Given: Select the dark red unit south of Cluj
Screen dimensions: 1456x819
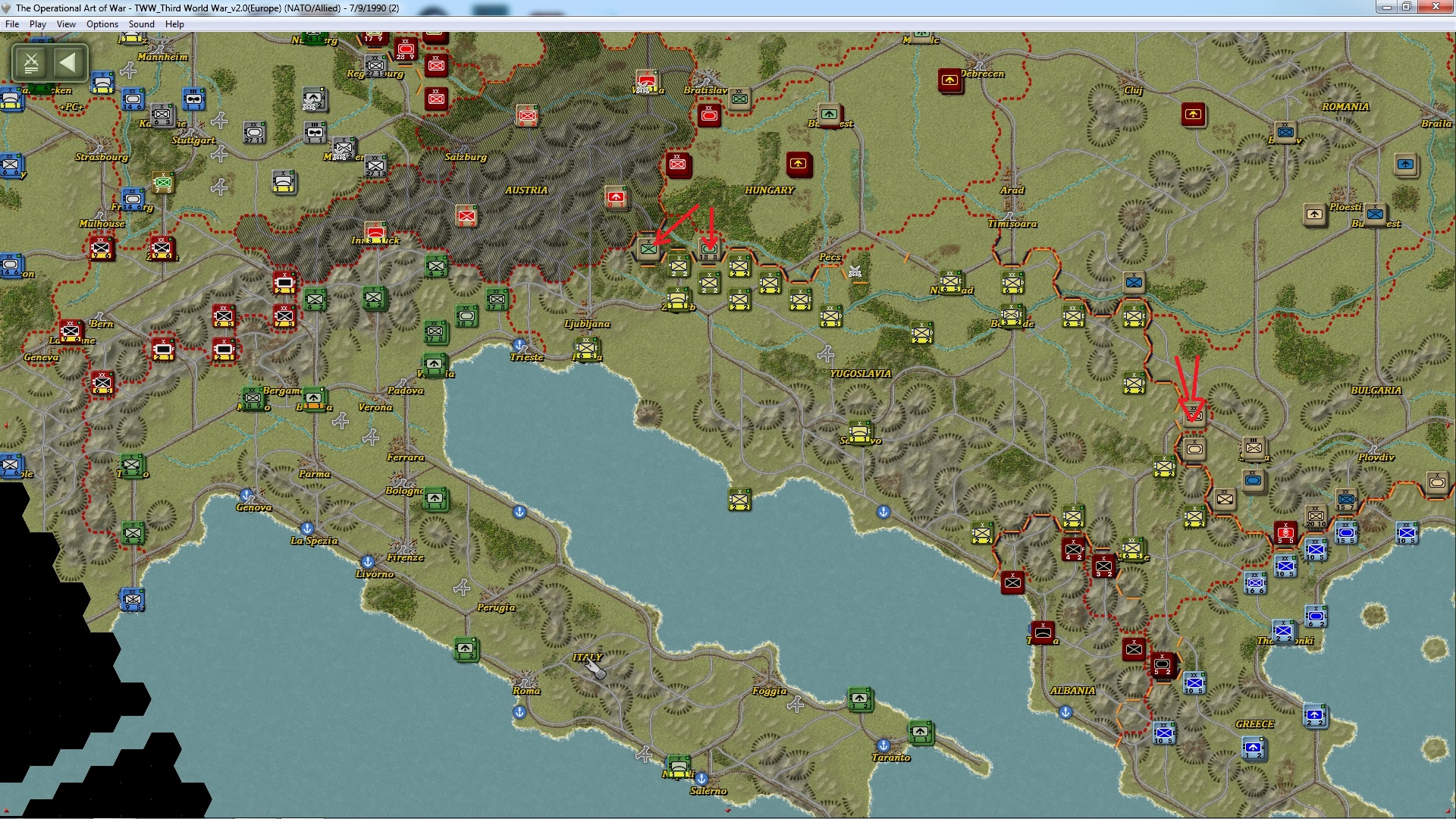Looking at the screenshot, I should [1194, 115].
